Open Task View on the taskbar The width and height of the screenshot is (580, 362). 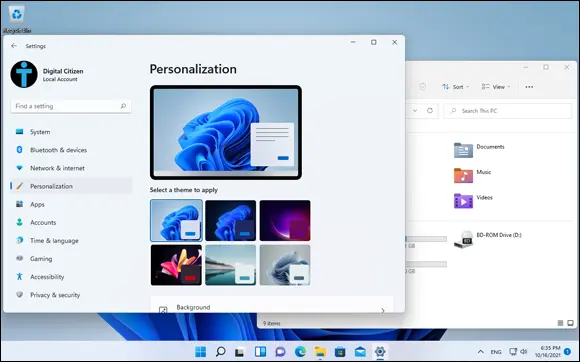pos(240,352)
